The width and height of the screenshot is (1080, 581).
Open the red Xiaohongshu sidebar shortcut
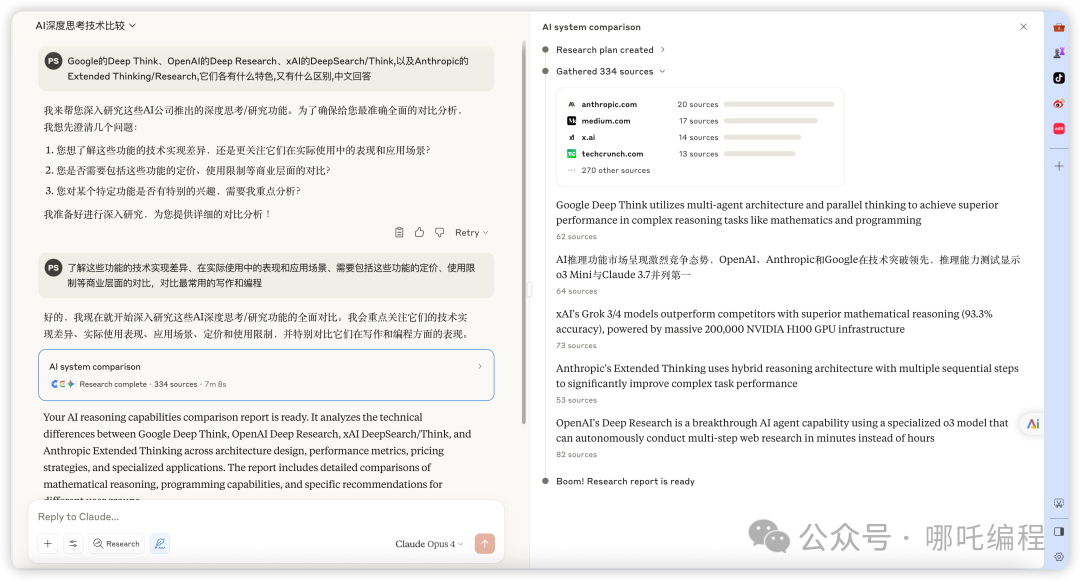1059,129
